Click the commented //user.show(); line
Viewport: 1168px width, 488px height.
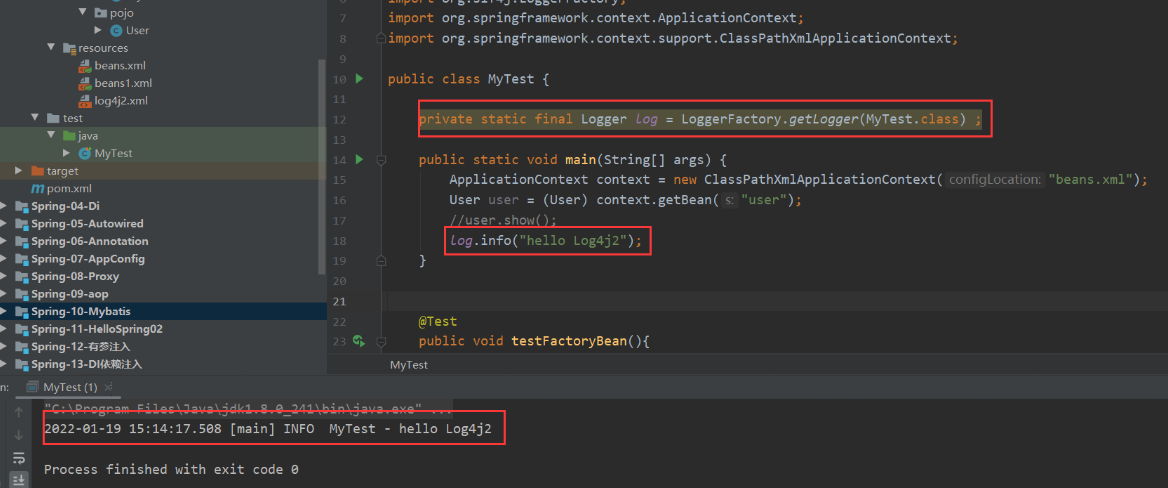(503, 221)
